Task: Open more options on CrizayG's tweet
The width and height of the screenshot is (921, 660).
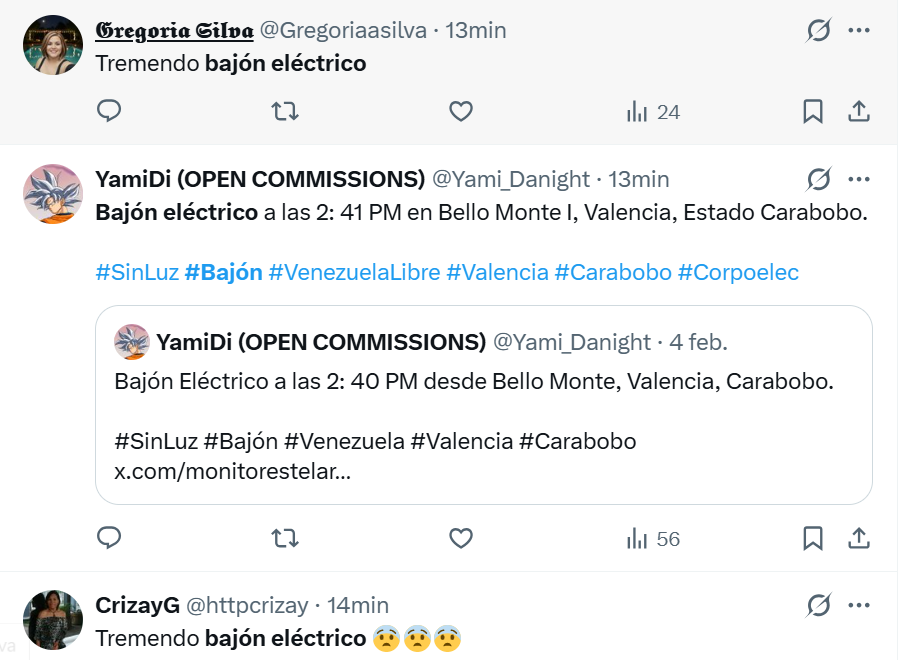Action: [x=858, y=605]
